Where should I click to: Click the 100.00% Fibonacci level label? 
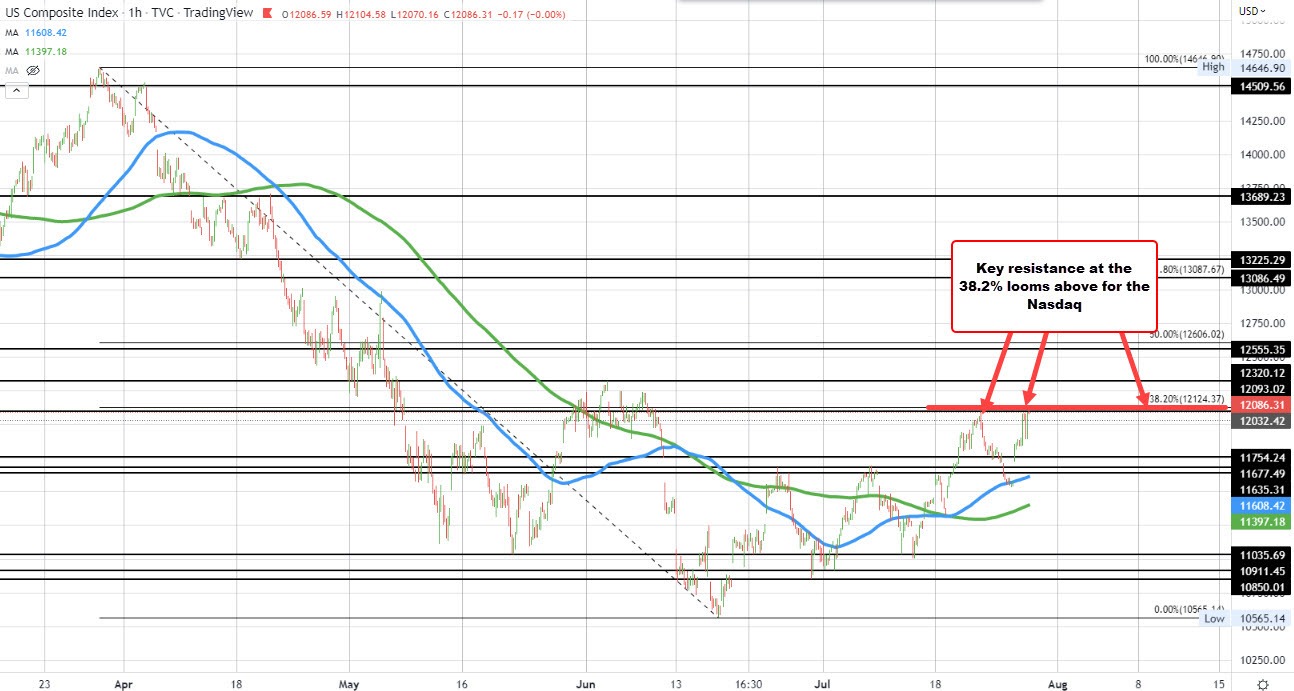pos(1185,59)
